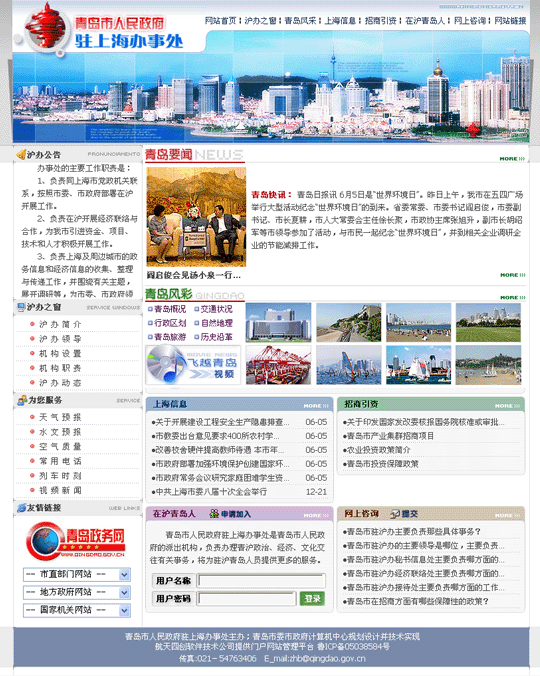Viewport: 540px width, 676px height.
Task: Click the 提交 pencil icon beside 网上咨询
Action: point(395,513)
